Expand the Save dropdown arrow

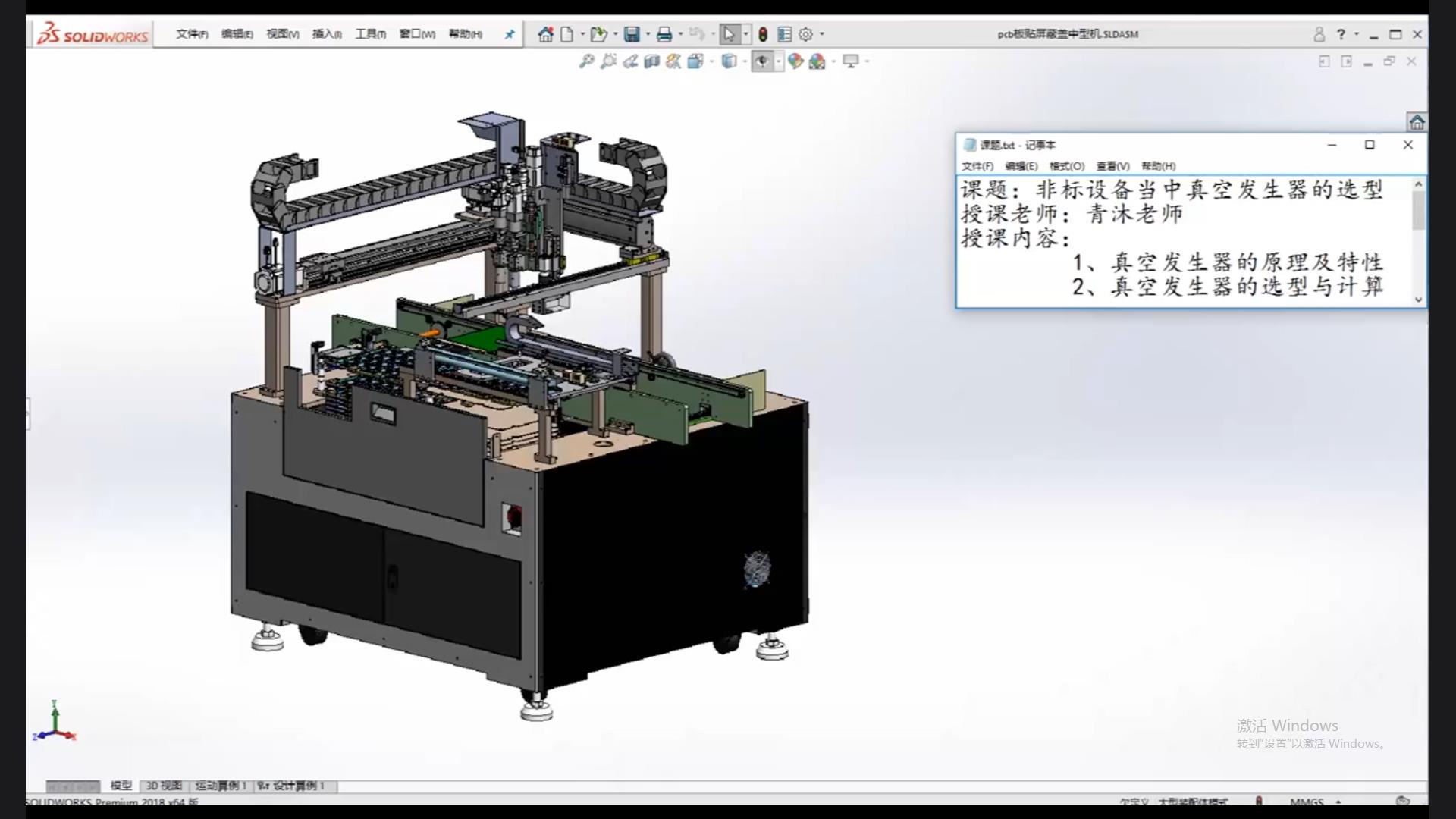[648, 34]
